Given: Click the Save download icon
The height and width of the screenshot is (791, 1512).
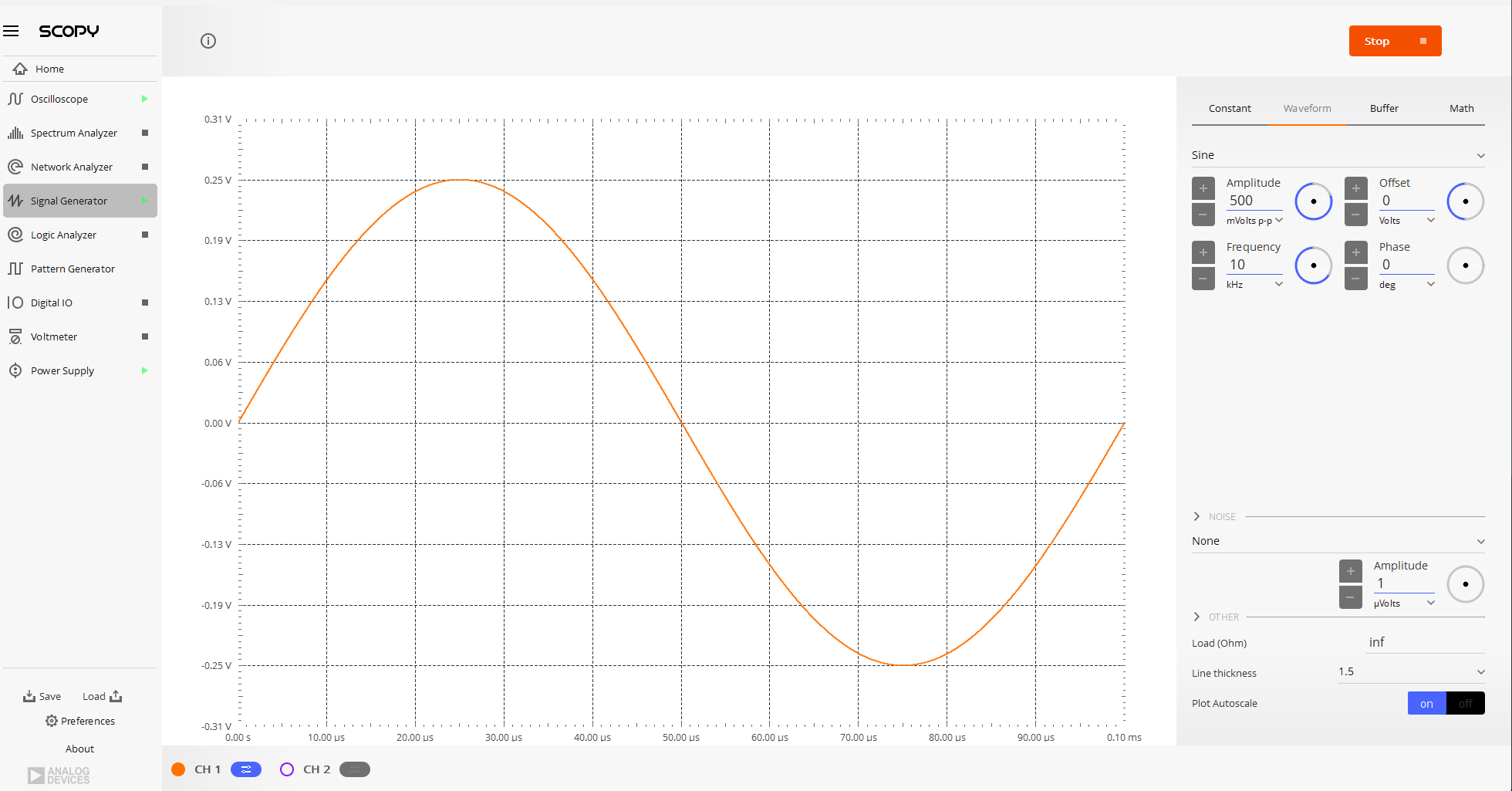Looking at the screenshot, I should coord(29,696).
